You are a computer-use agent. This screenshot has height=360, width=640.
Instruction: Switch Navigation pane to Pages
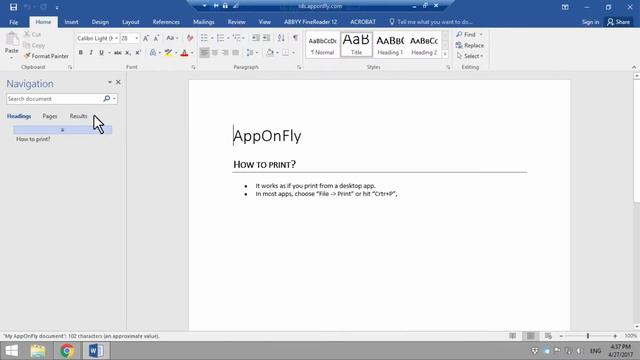[x=50, y=116]
